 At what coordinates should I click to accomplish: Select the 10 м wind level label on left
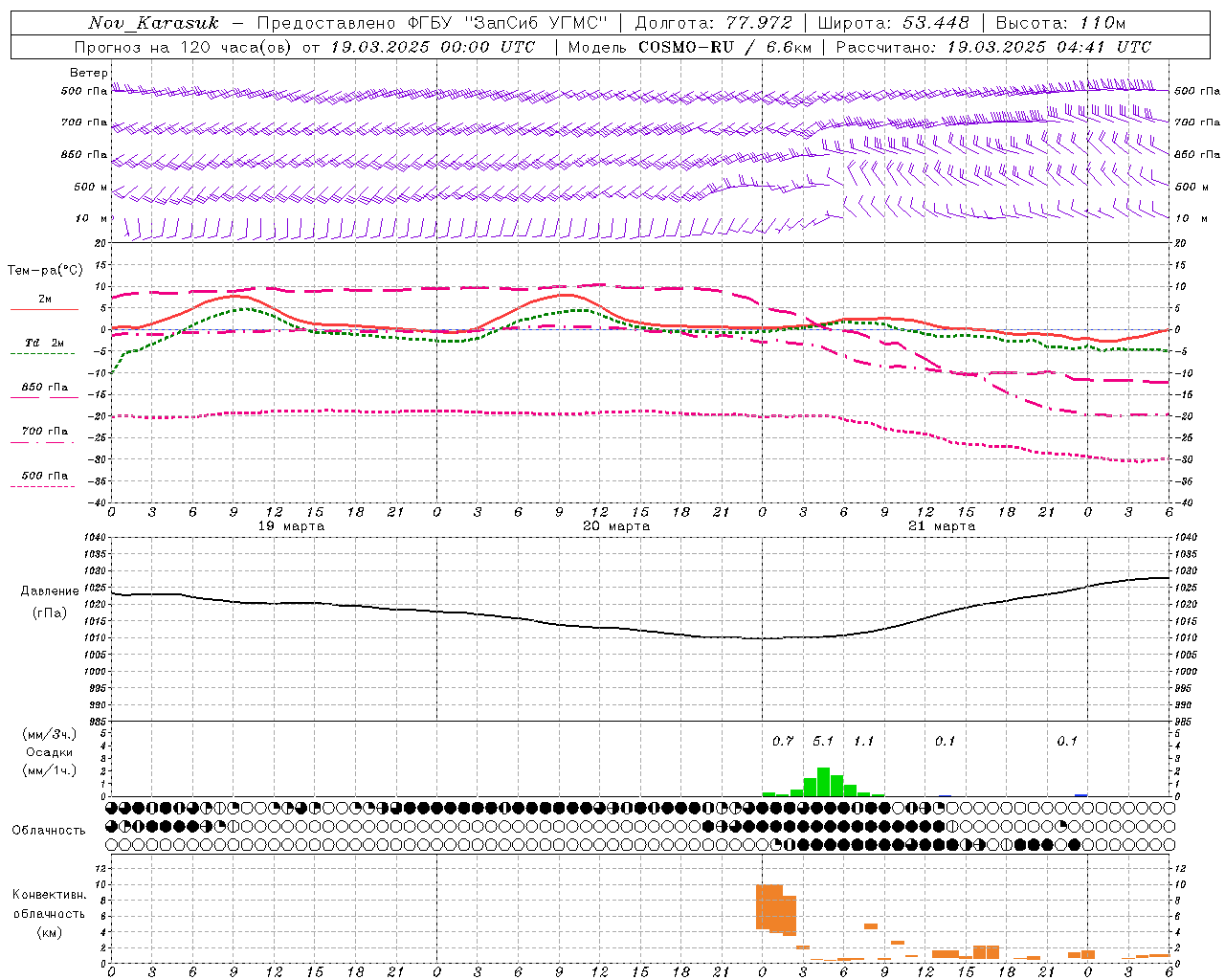[92, 218]
